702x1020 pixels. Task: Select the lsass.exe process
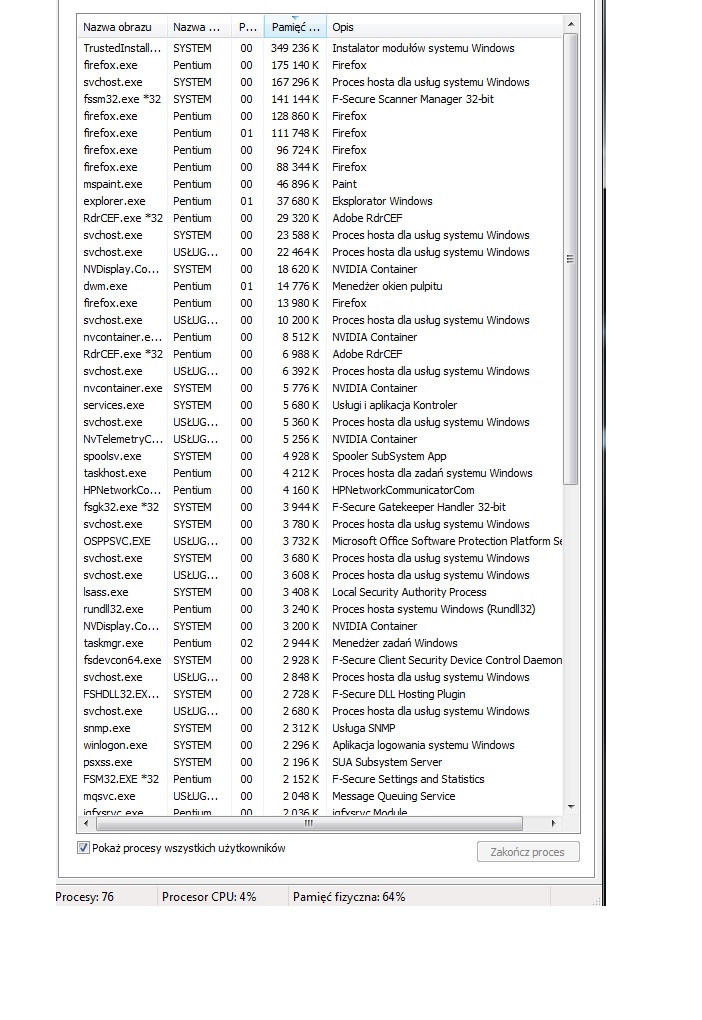[x=319, y=592]
